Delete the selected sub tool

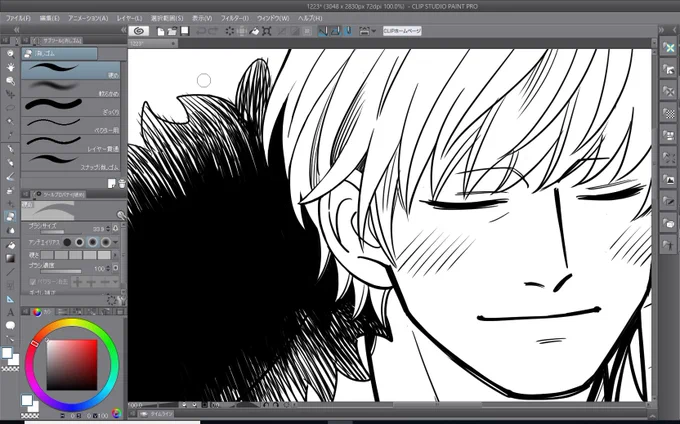click(x=121, y=184)
